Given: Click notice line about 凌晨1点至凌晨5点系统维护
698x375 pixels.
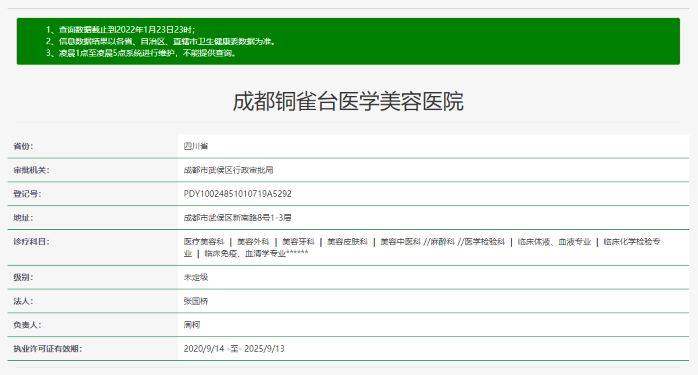Looking at the screenshot, I should coord(141,53).
